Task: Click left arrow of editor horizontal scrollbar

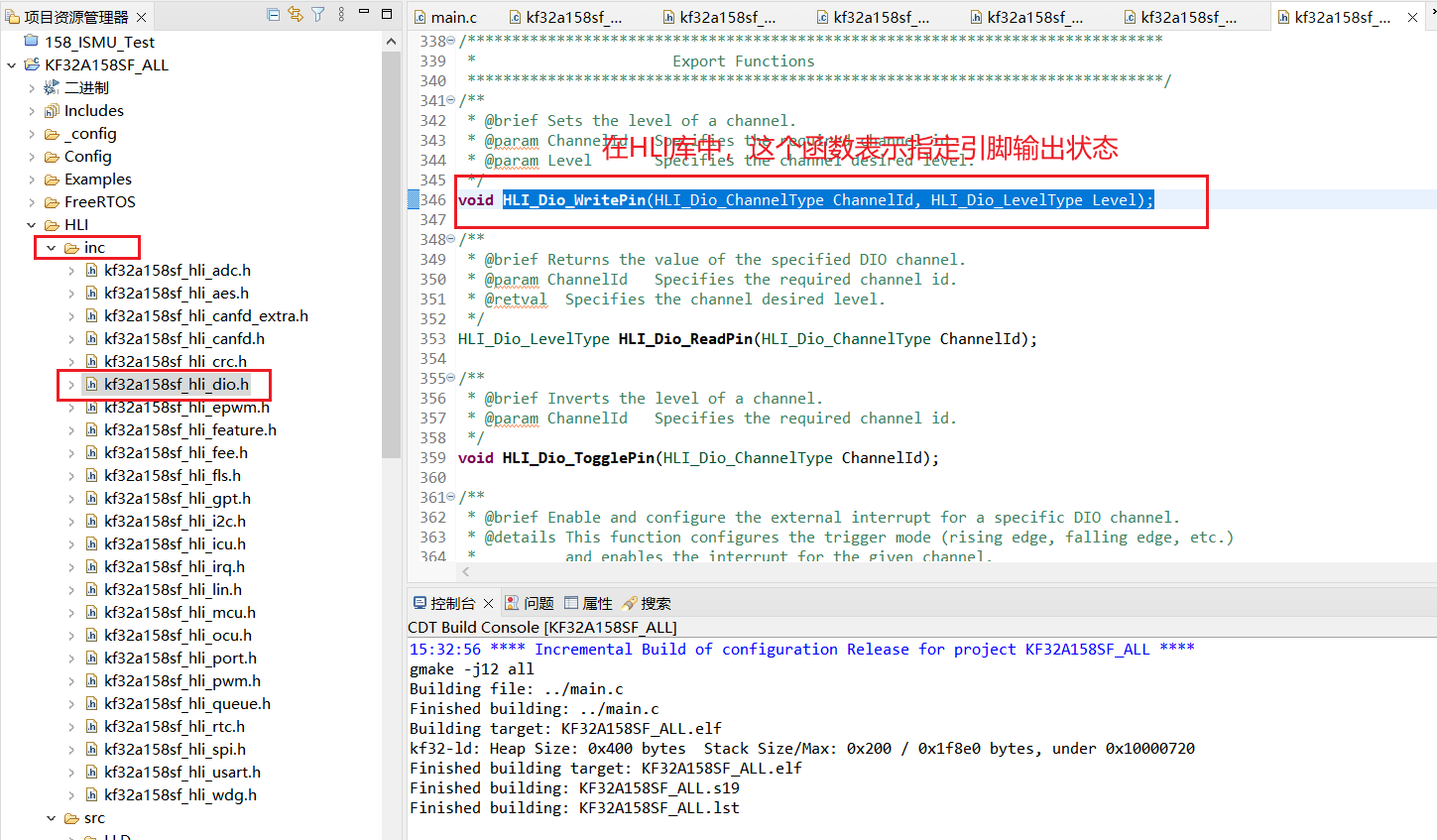Action: [466, 571]
